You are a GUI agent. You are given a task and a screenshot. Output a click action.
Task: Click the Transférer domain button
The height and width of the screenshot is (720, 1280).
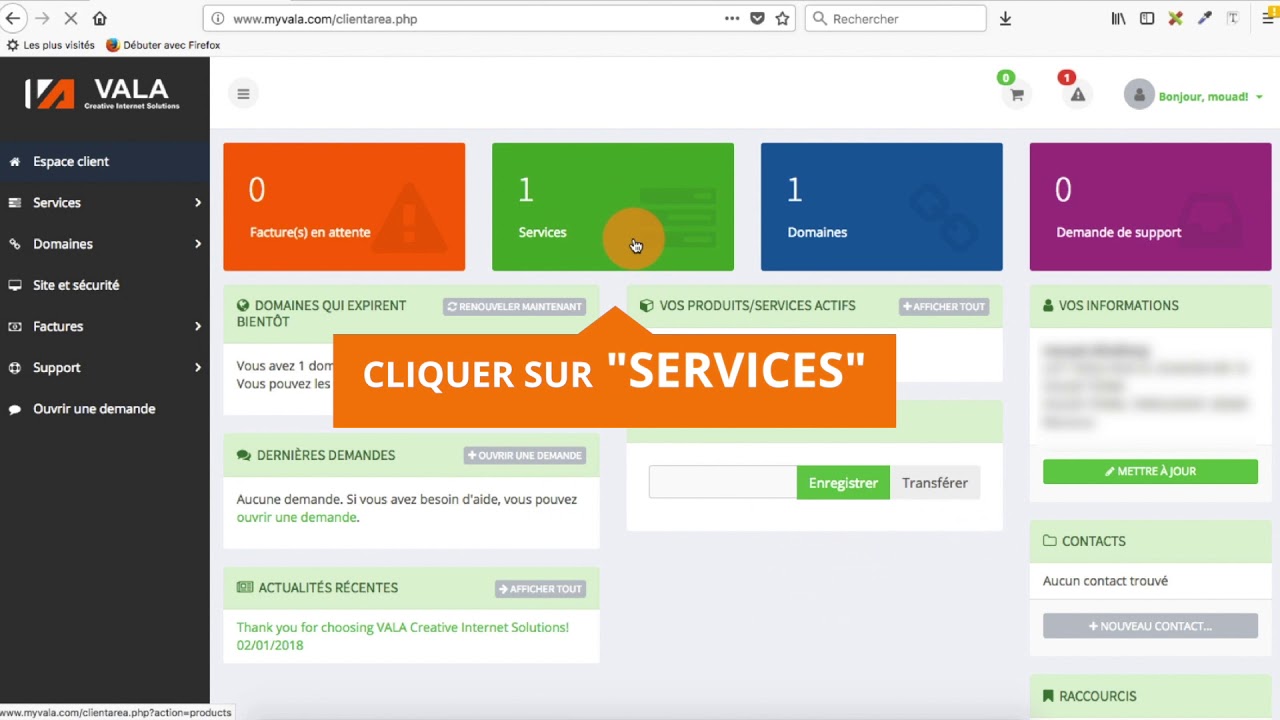tap(935, 483)
